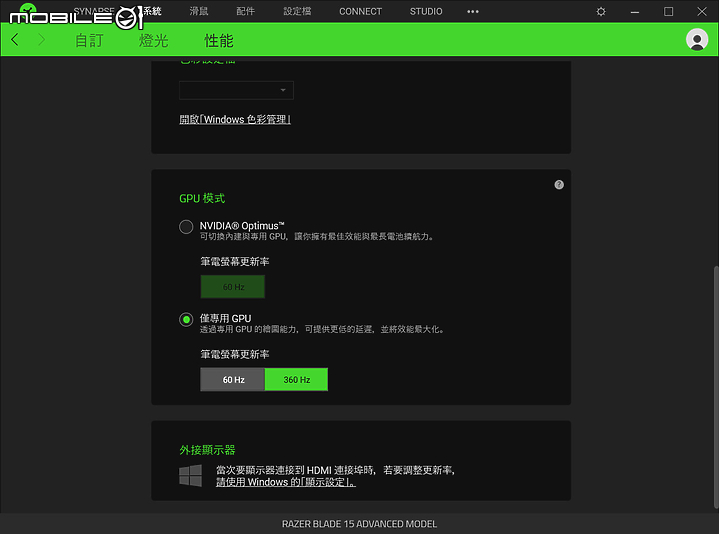Screen dimensions: 719x534
Task: Expand the color profile dropdown
Action: point(236,90)
